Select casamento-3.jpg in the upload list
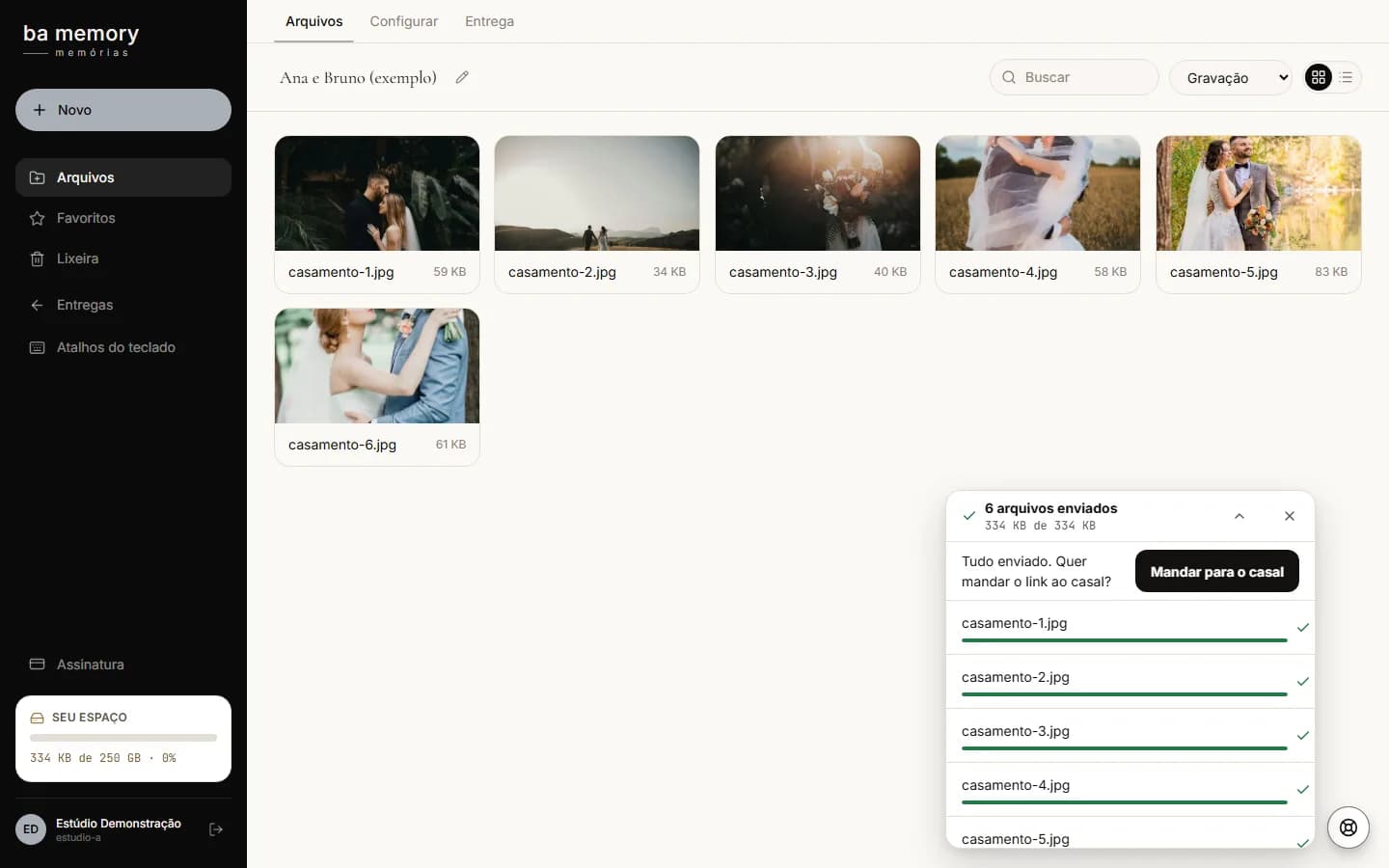Image resolution: width=1389 pixels, height=868 pixels. (1130, 736)
